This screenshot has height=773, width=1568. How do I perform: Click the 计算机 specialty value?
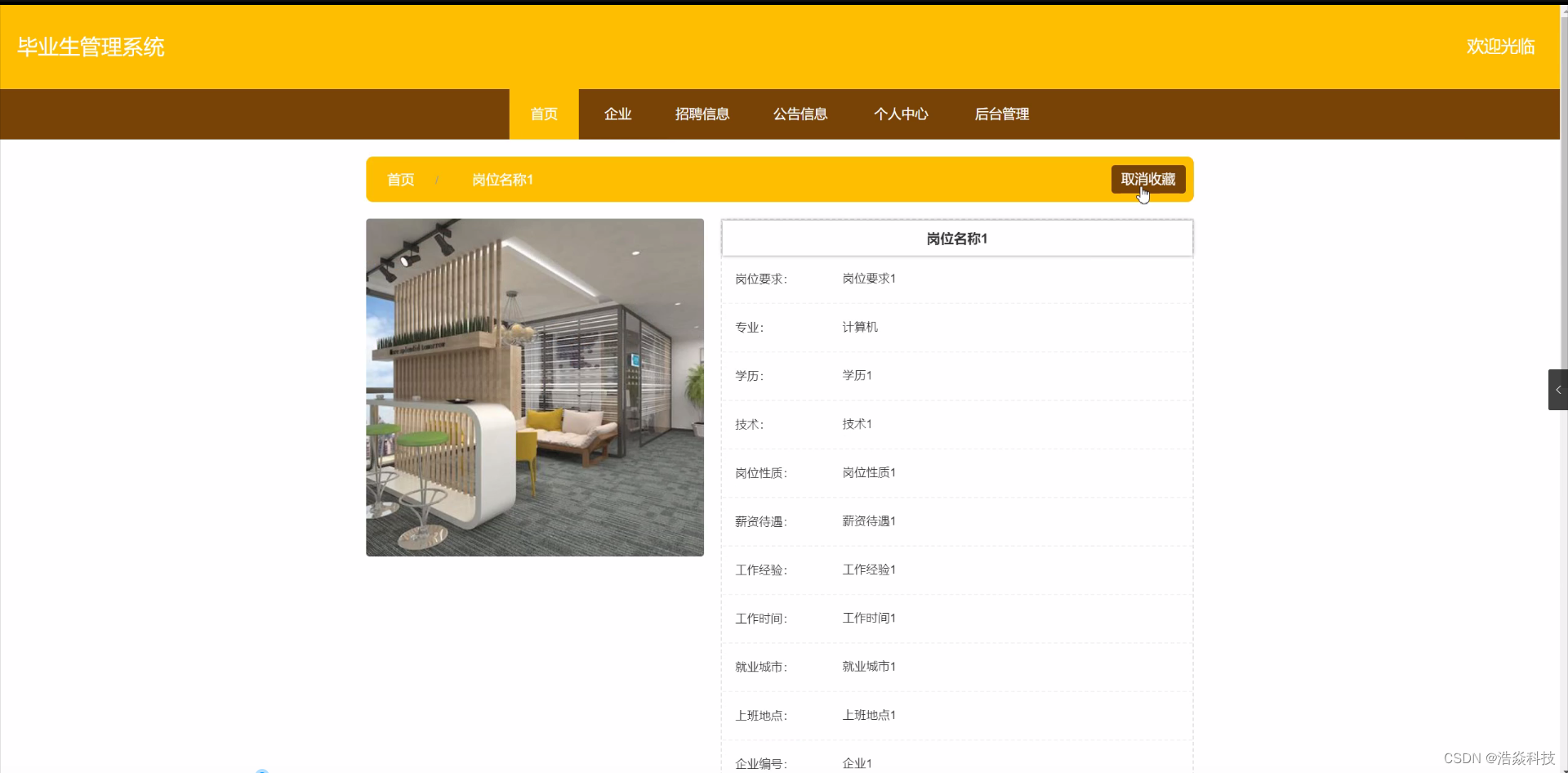[x=859, y=327]
